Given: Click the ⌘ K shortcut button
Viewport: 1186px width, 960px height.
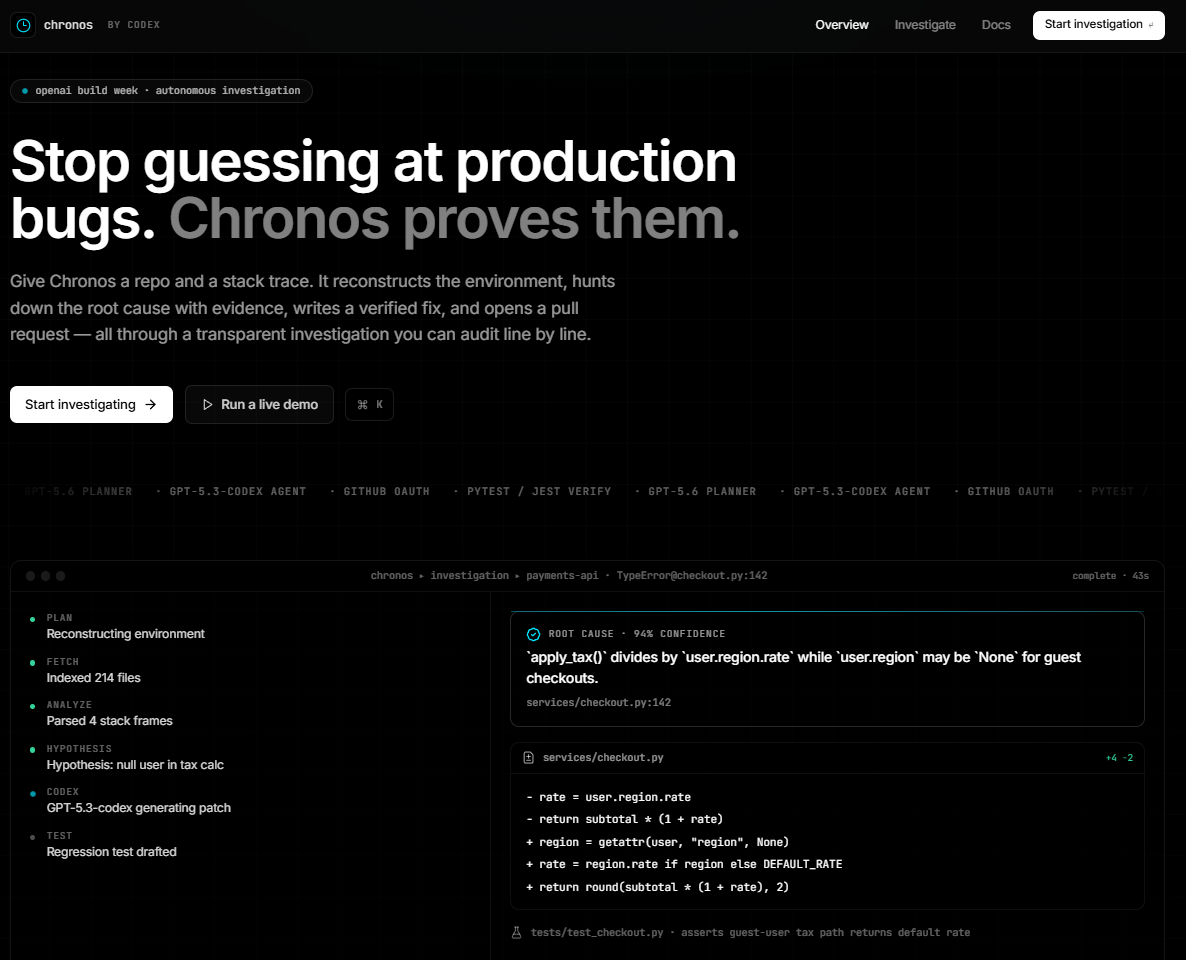Looking at the screenshot, I should pos(369,405).
